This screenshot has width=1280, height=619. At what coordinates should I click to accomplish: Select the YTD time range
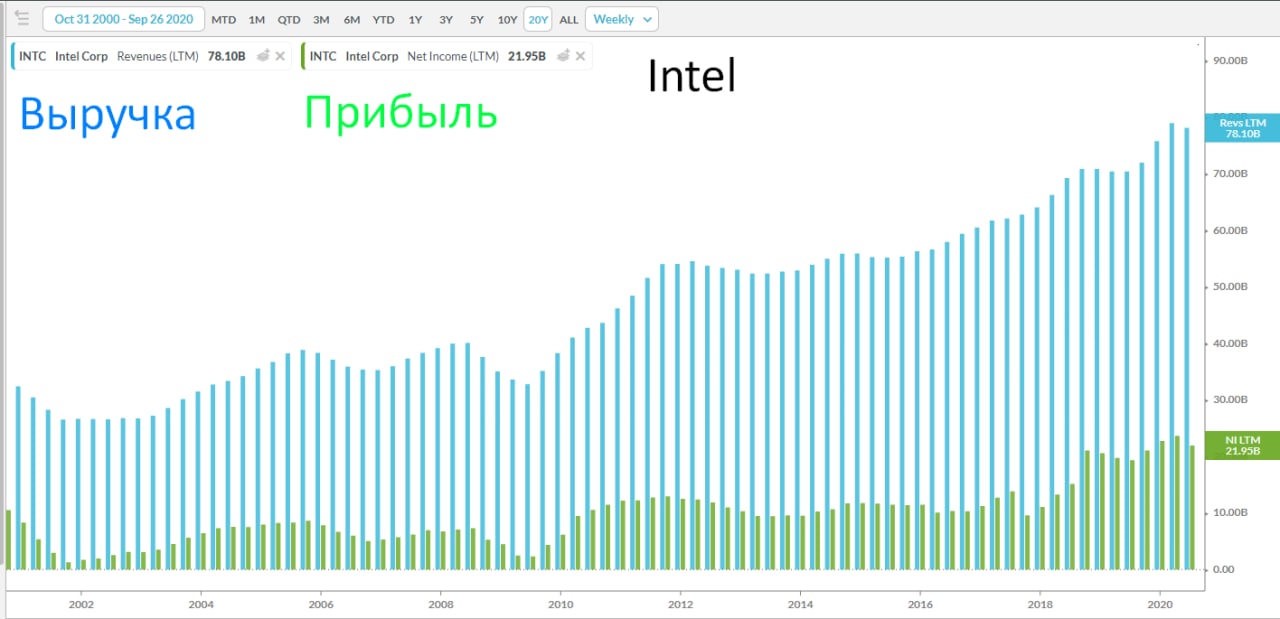click(x=383, y=19)
